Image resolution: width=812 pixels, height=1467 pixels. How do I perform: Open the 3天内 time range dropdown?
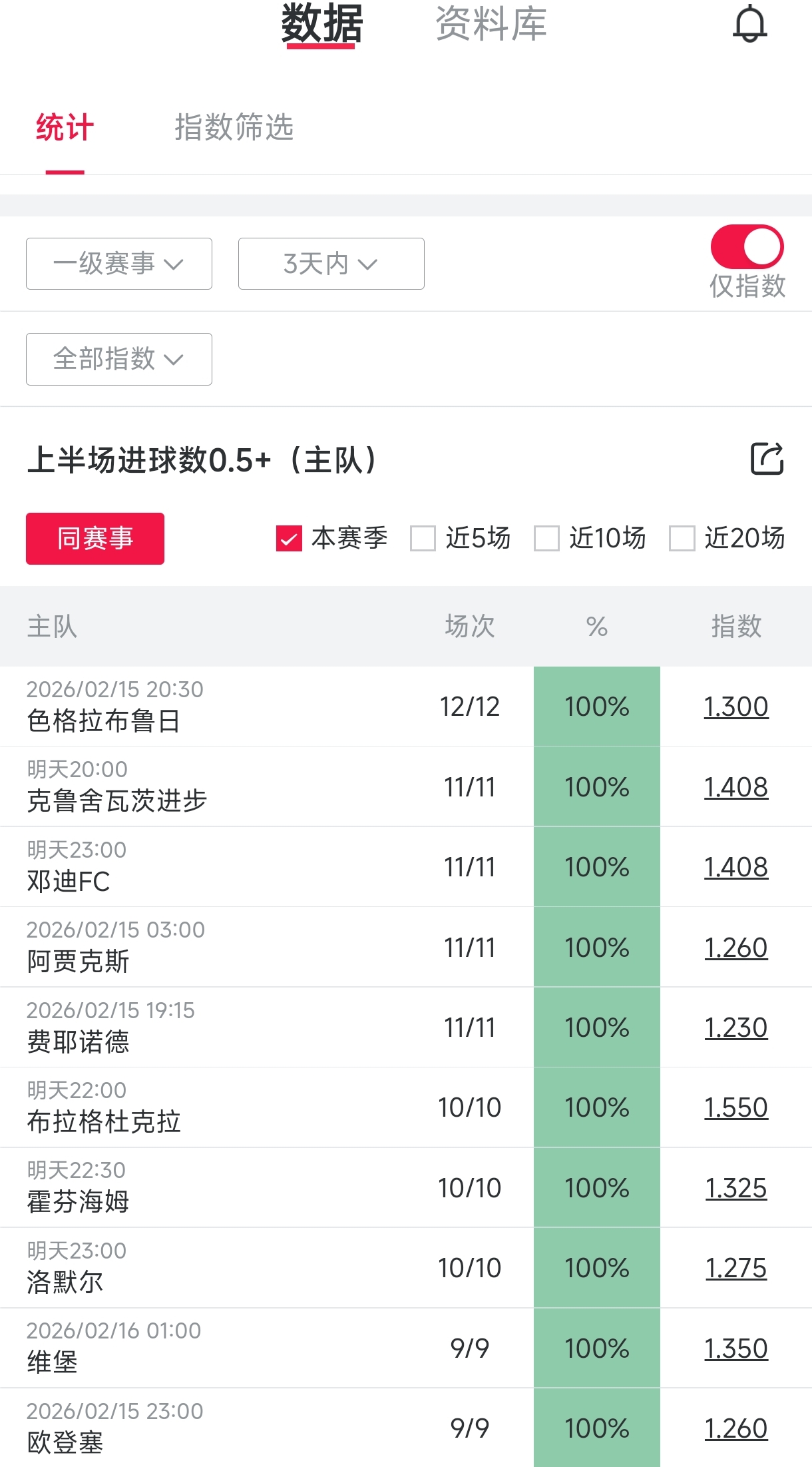[x=331, y=264]
